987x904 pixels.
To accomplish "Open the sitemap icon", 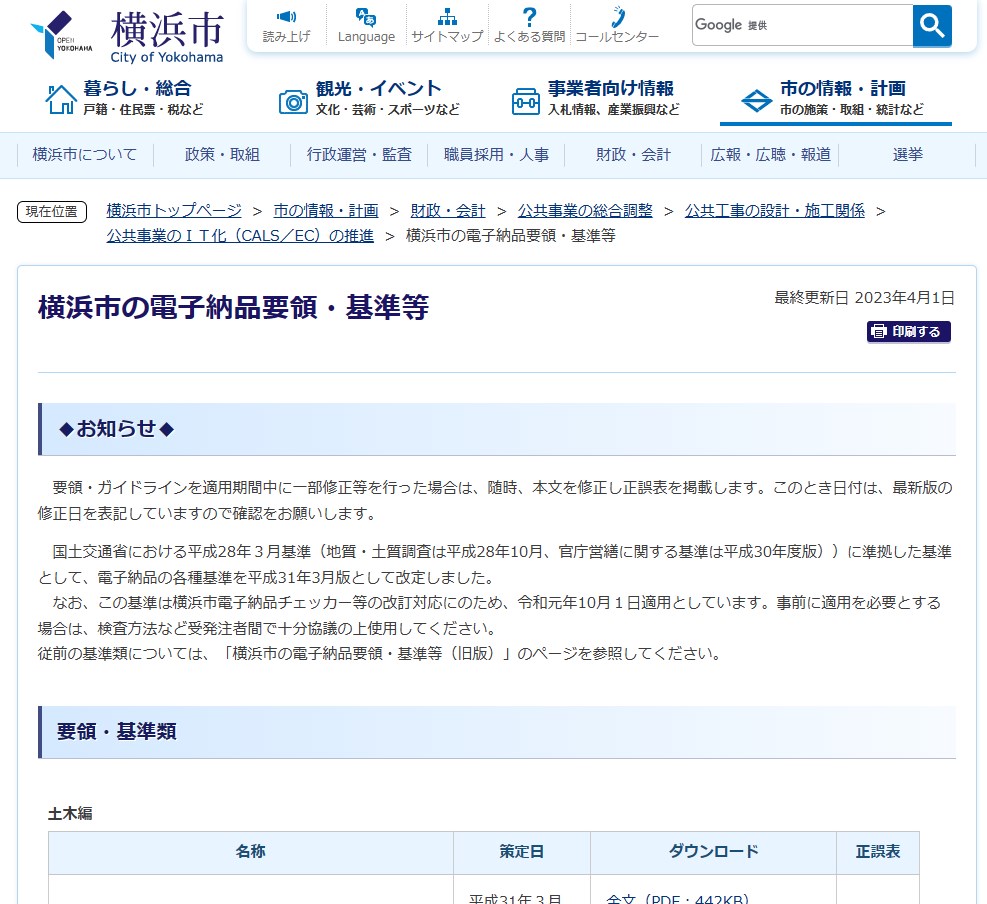I will (447, 17).
